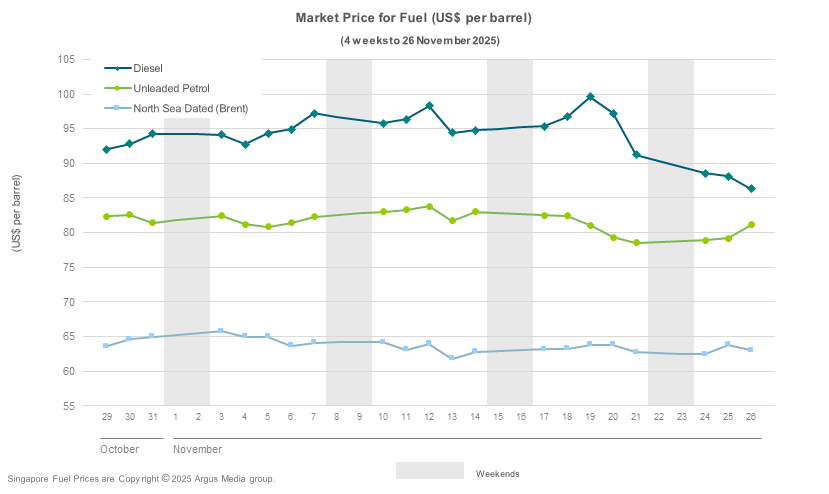Screen dimensions: 829x494
Task: Click the Diesel legend line marker
Action: [117, 69]
